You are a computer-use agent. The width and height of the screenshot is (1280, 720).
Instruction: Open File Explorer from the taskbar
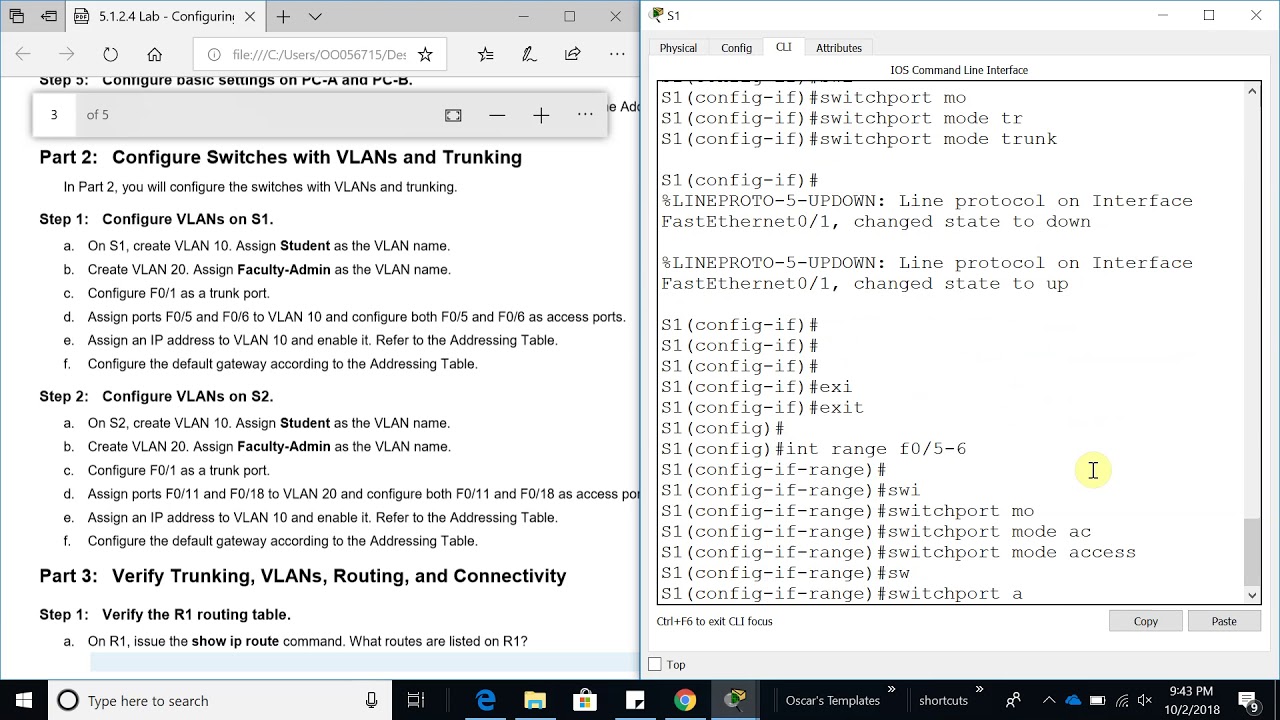tap(535, 700)
